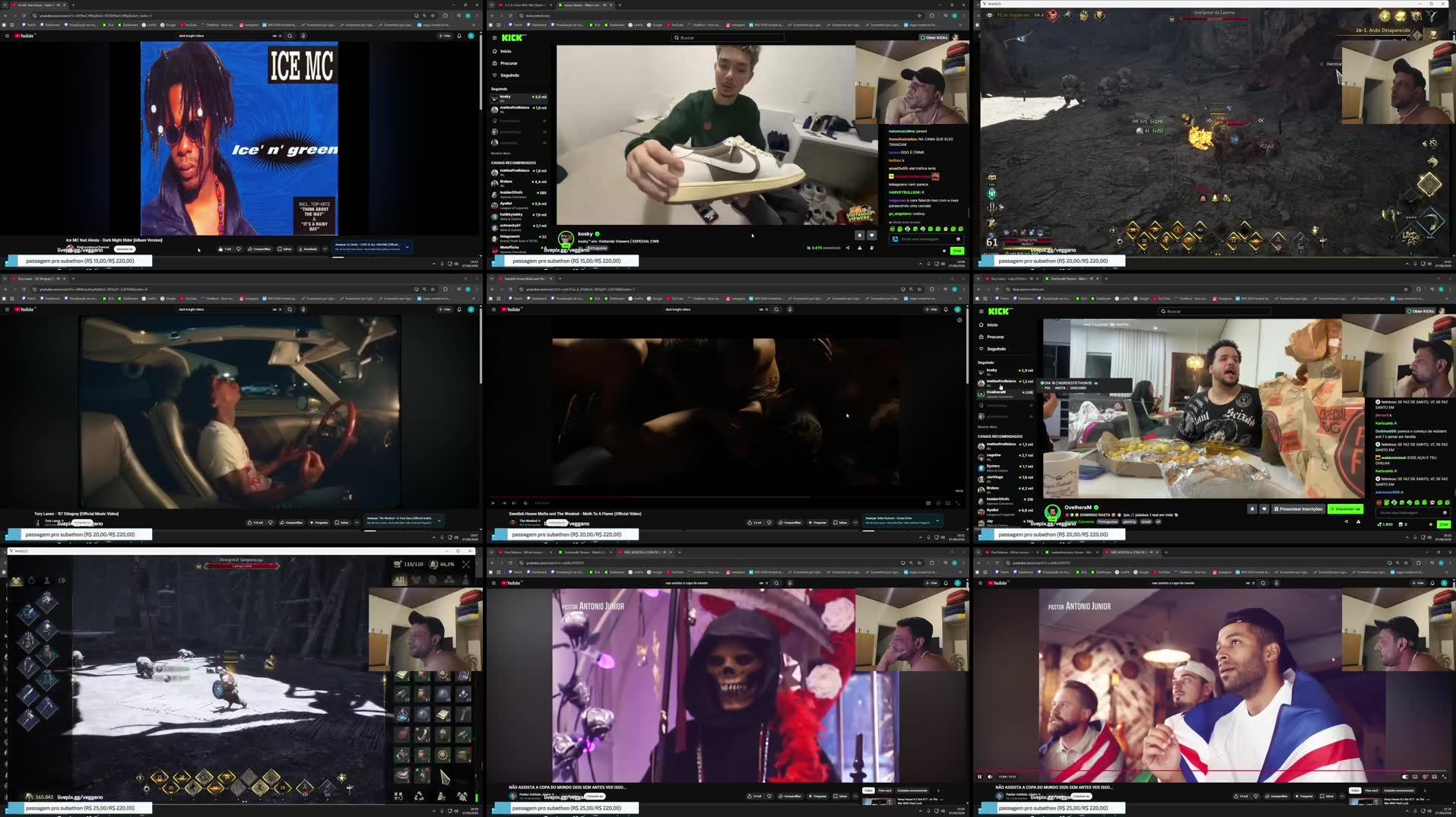The image size is (1456, 817).
Task: Expand playlist chevron beside Ice MC video
Action: coord(408,246)
